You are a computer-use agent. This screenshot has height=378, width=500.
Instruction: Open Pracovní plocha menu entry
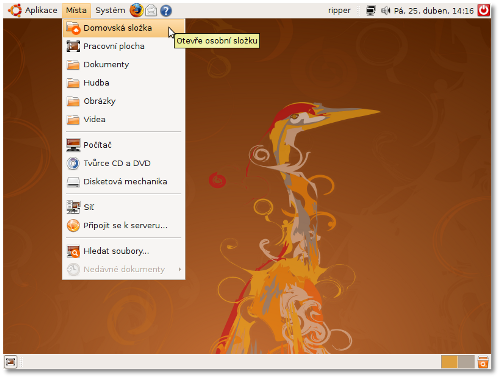pyautogui.click(x=123, y=46)
